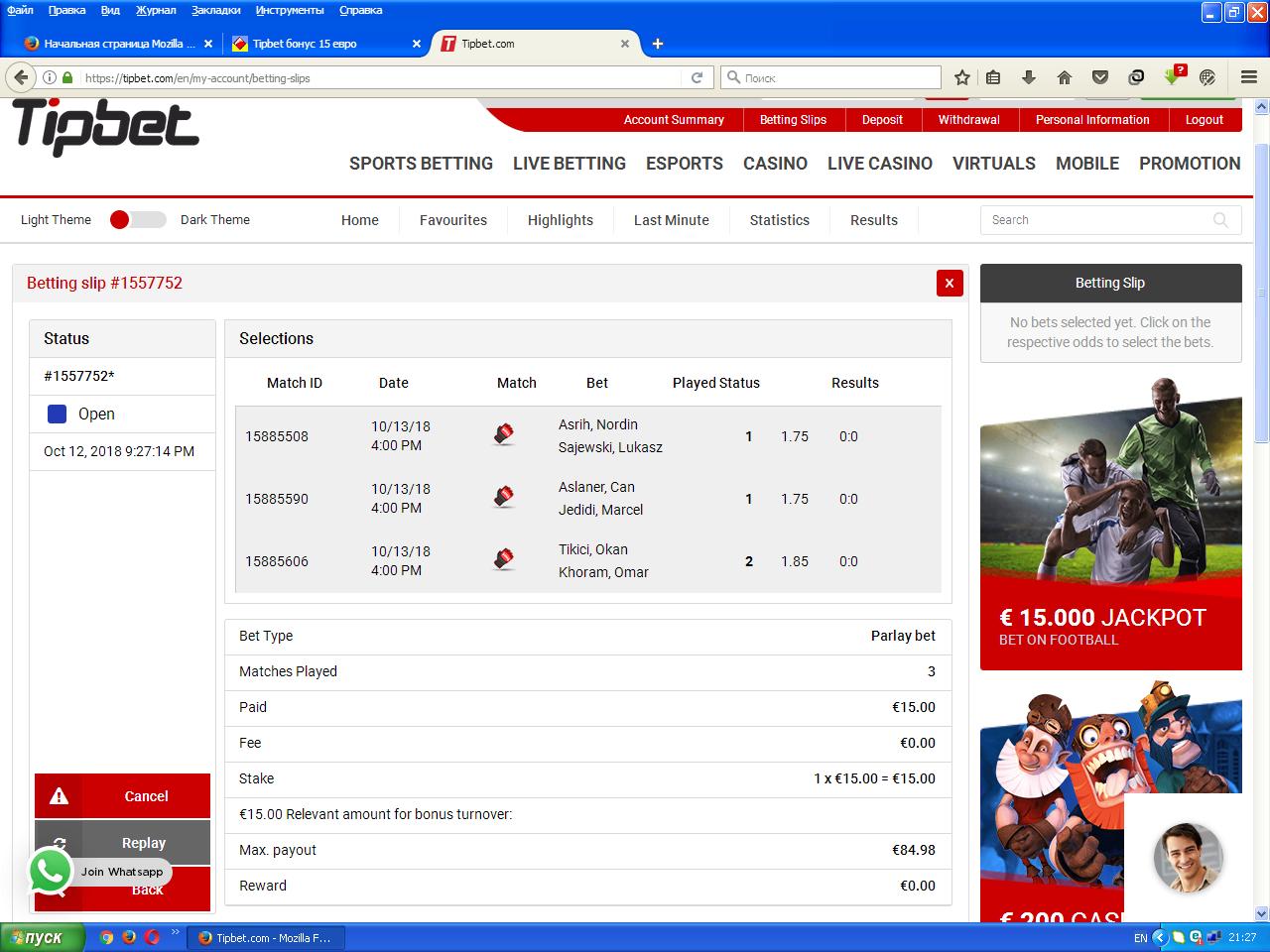
Task: Click the green padlock in address bar
Action: point(67,77)
